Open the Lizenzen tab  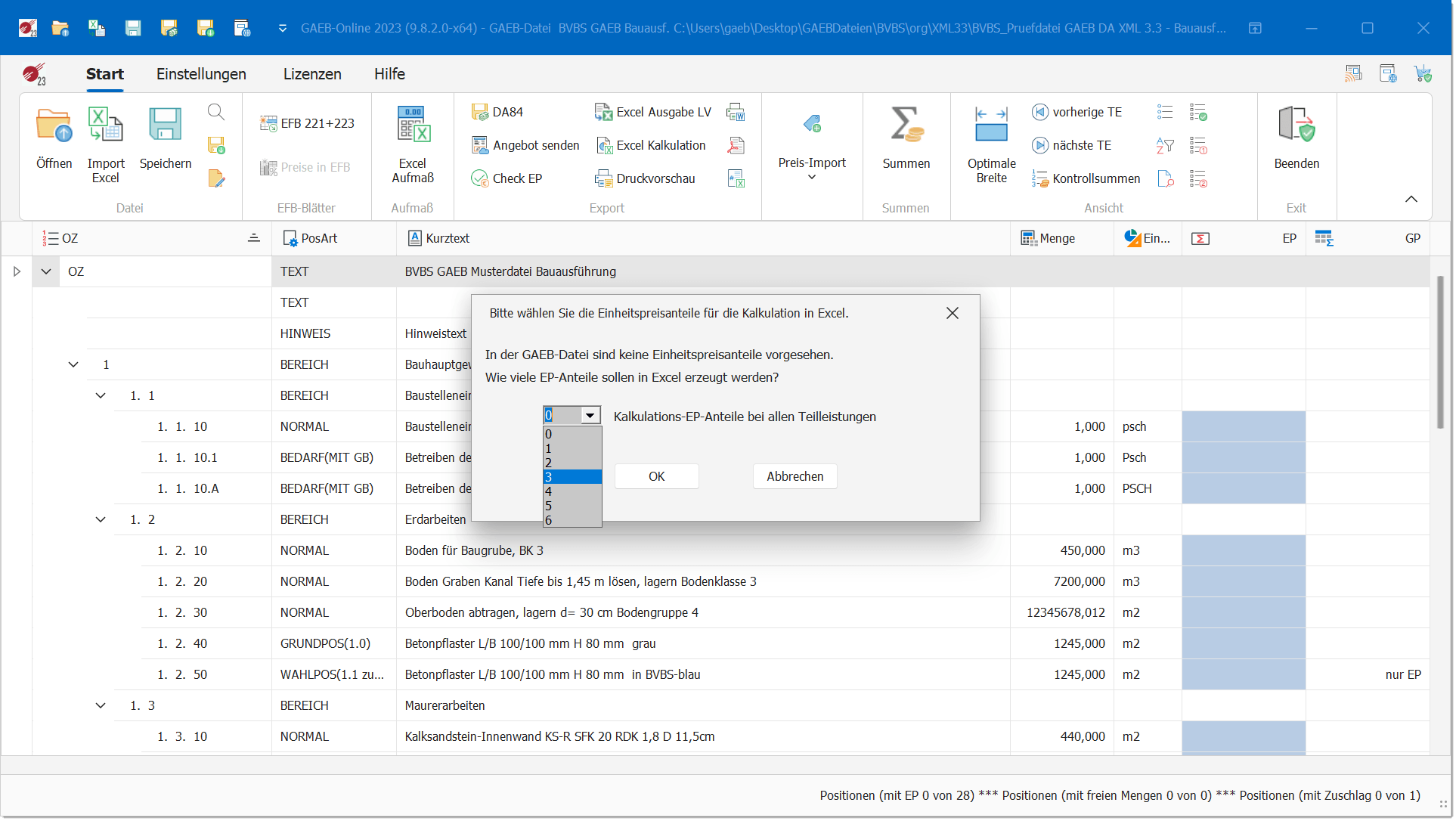(x=312, y=74)
